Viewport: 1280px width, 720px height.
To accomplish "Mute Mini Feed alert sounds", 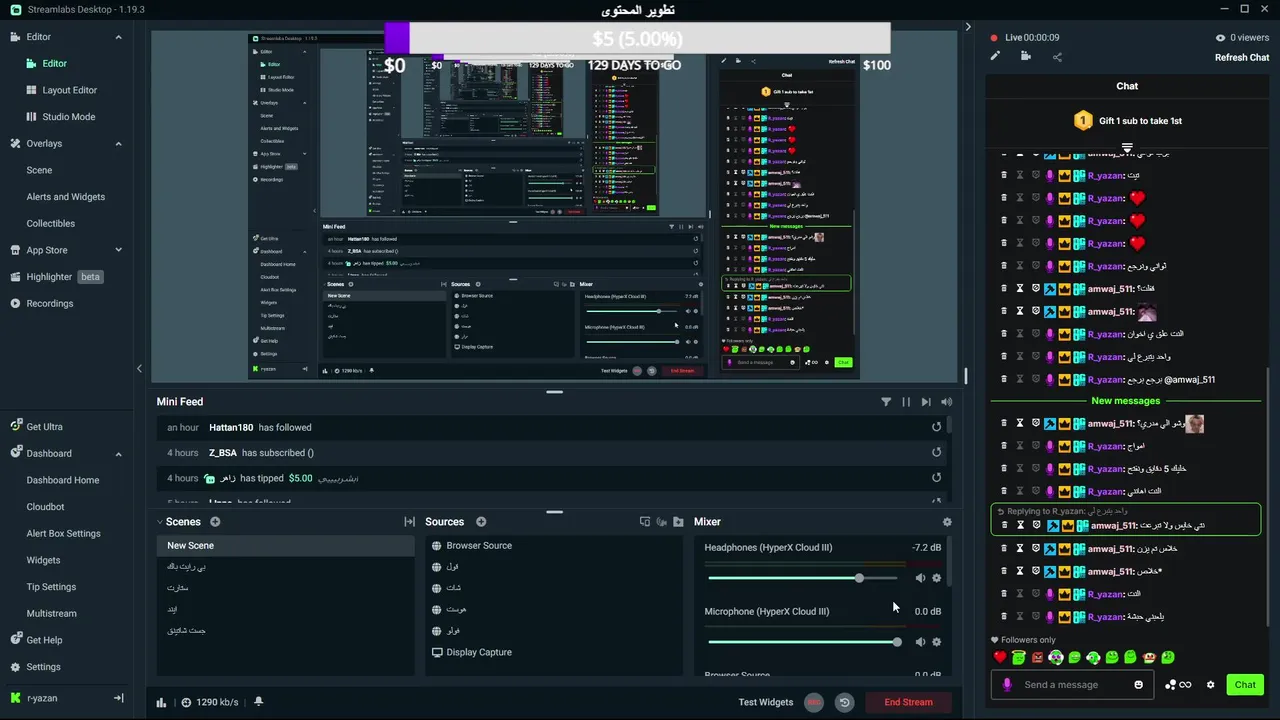I will coord(946,402).
